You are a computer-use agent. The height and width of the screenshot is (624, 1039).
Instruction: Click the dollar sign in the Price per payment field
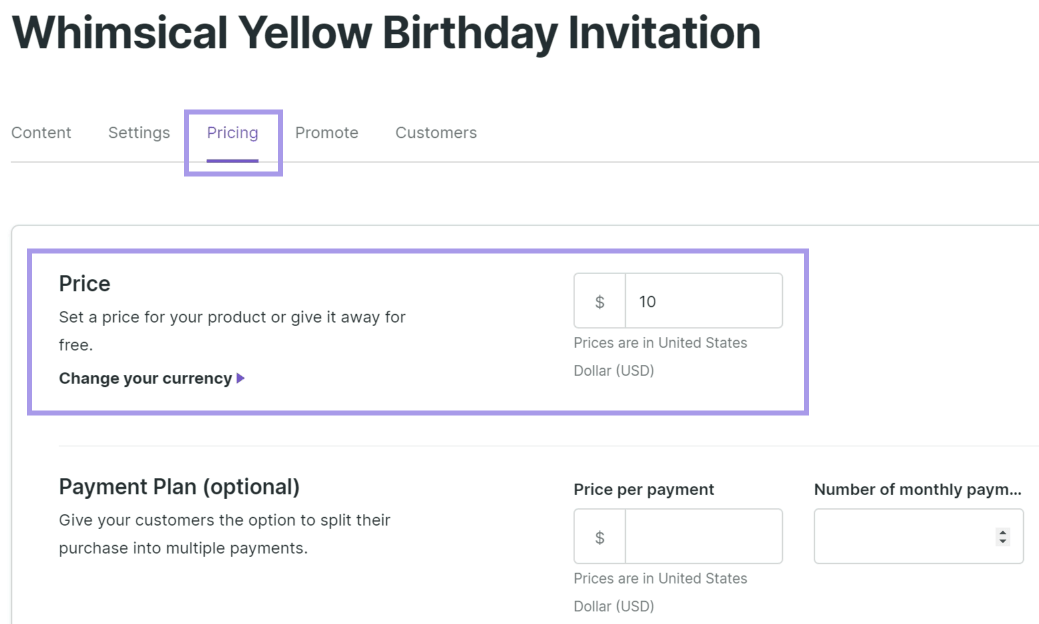600,537
